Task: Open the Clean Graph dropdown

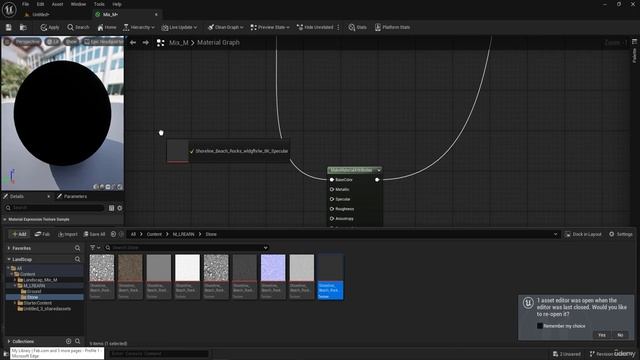Action: click(x=225, y=27)
